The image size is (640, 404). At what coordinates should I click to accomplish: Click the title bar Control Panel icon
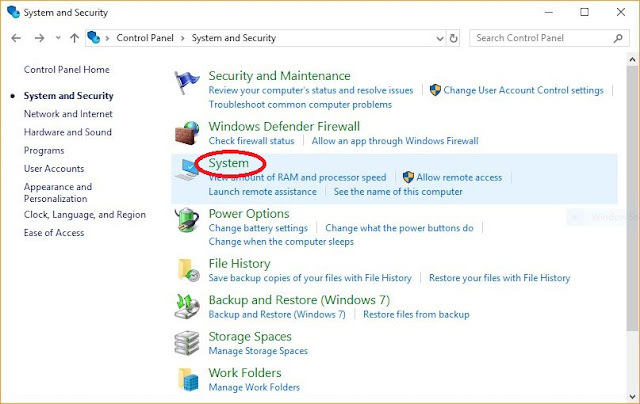(13, 12)
